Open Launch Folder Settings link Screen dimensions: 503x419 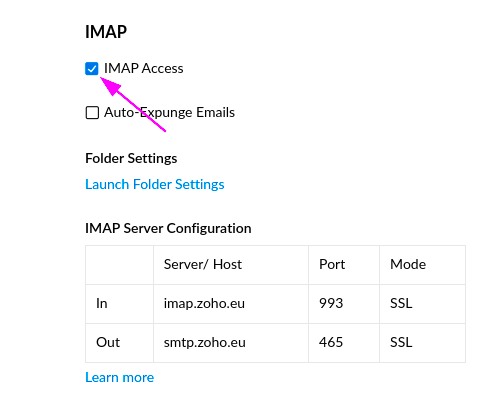(155, 184)
